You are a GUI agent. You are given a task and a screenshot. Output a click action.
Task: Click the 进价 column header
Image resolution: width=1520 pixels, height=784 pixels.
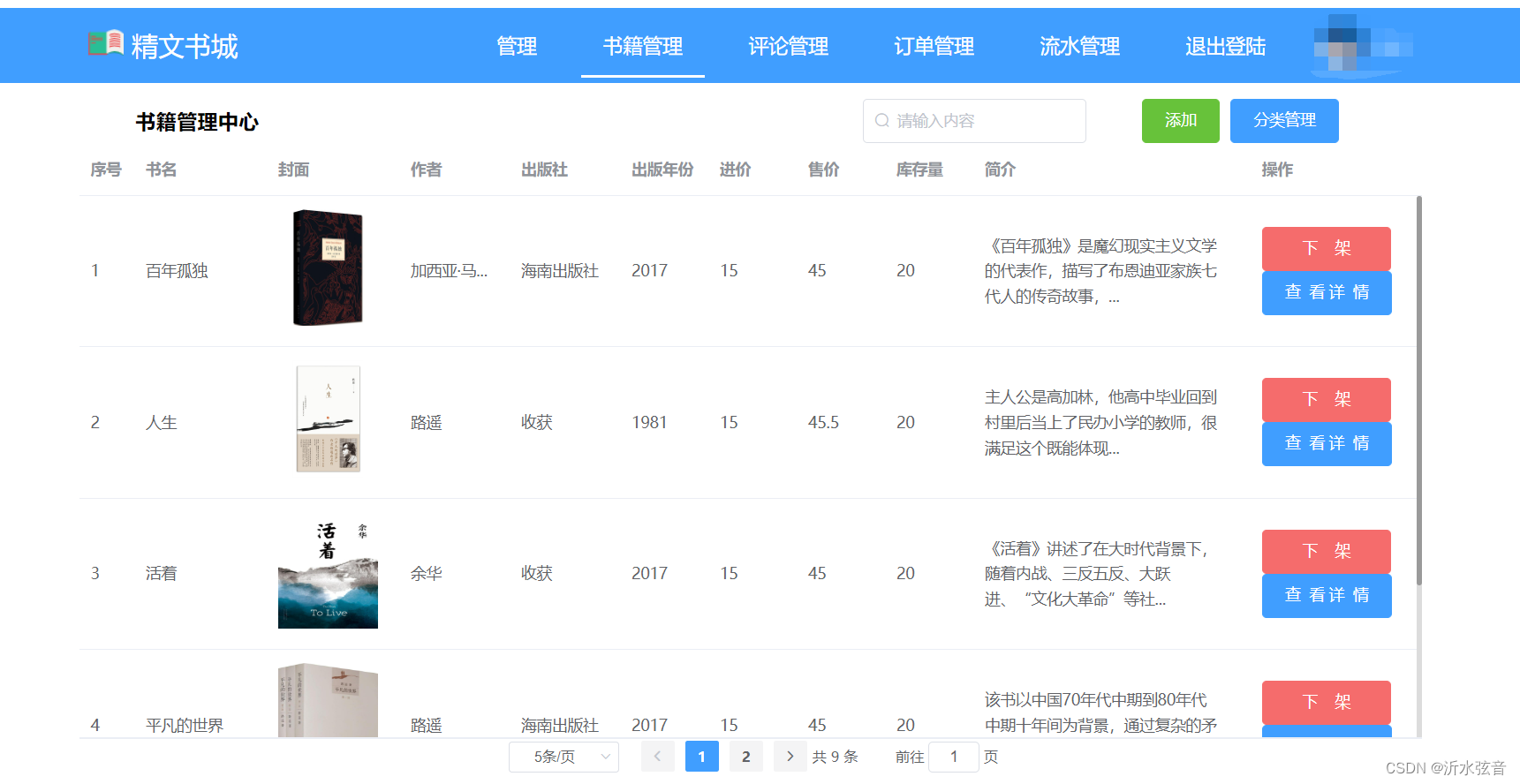(735, 170)
